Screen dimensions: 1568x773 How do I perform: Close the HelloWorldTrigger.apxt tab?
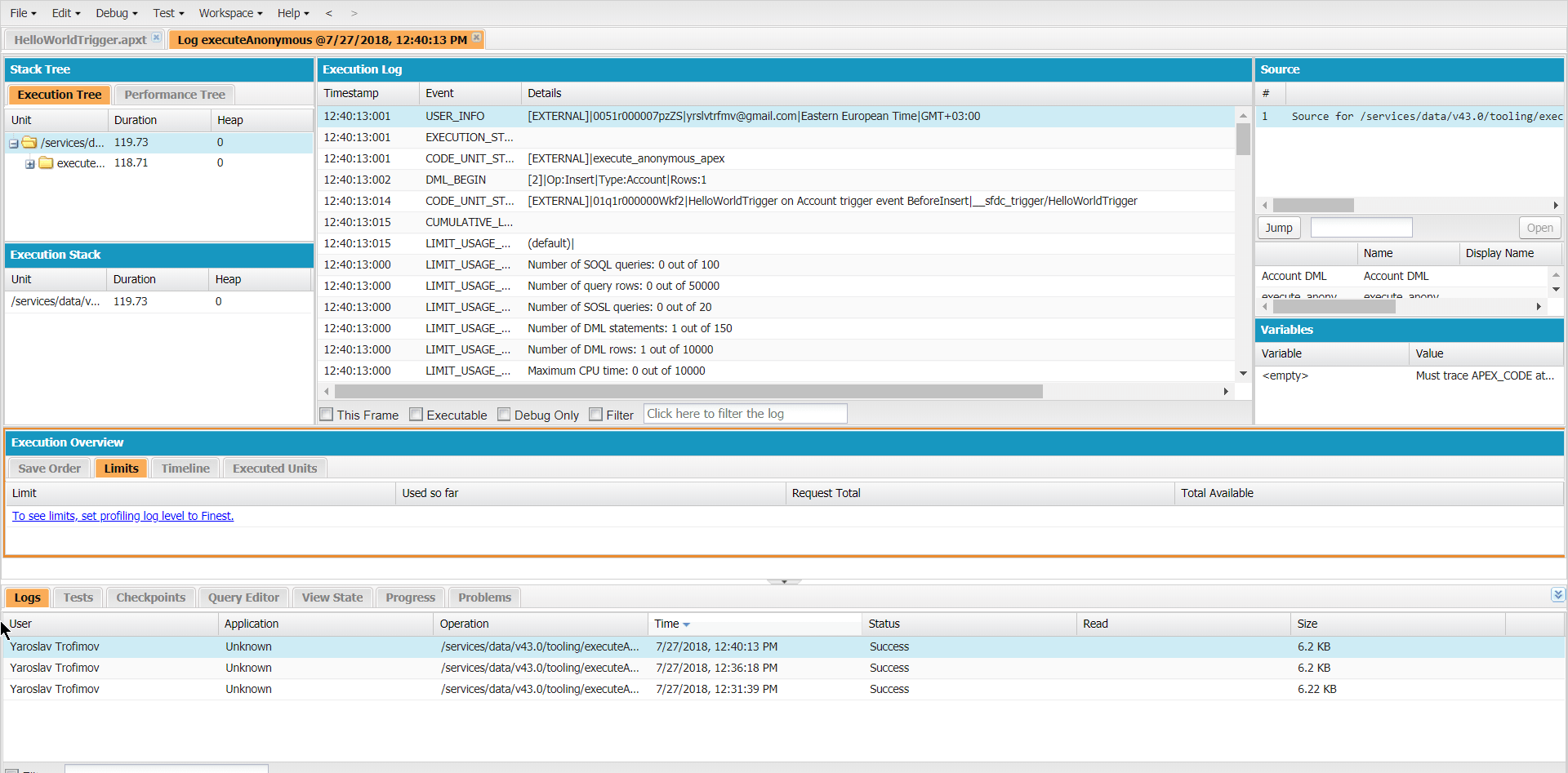click(156, 38)
